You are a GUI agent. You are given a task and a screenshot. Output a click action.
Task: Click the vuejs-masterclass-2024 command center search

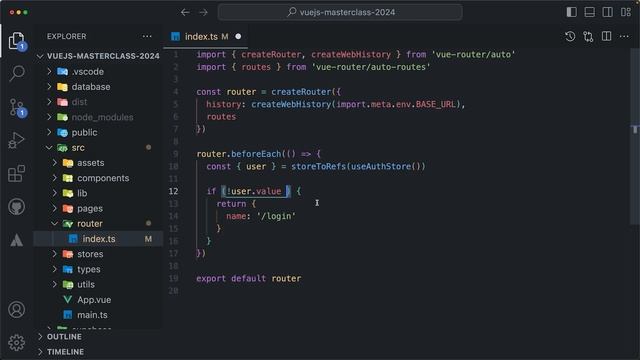(340, 12)
